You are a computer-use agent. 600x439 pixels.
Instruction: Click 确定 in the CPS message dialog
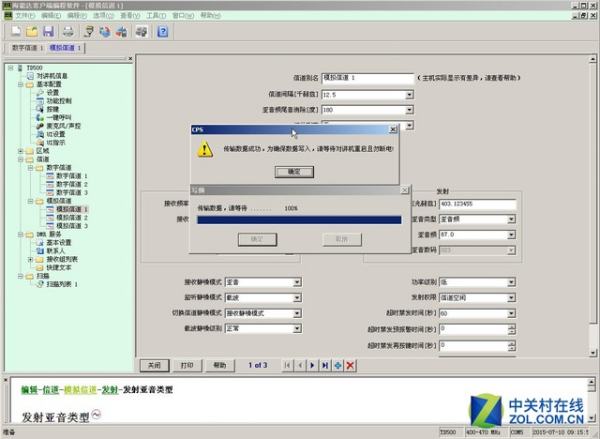click(x=293, y=171)
